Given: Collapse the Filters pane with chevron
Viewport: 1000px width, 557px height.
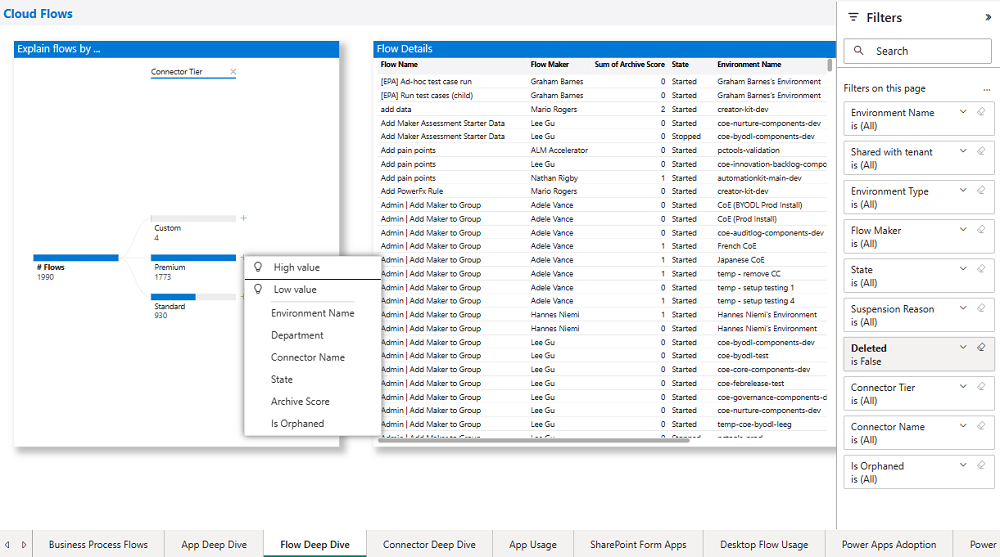Looking at the screenshot, I should coord(988,17).
